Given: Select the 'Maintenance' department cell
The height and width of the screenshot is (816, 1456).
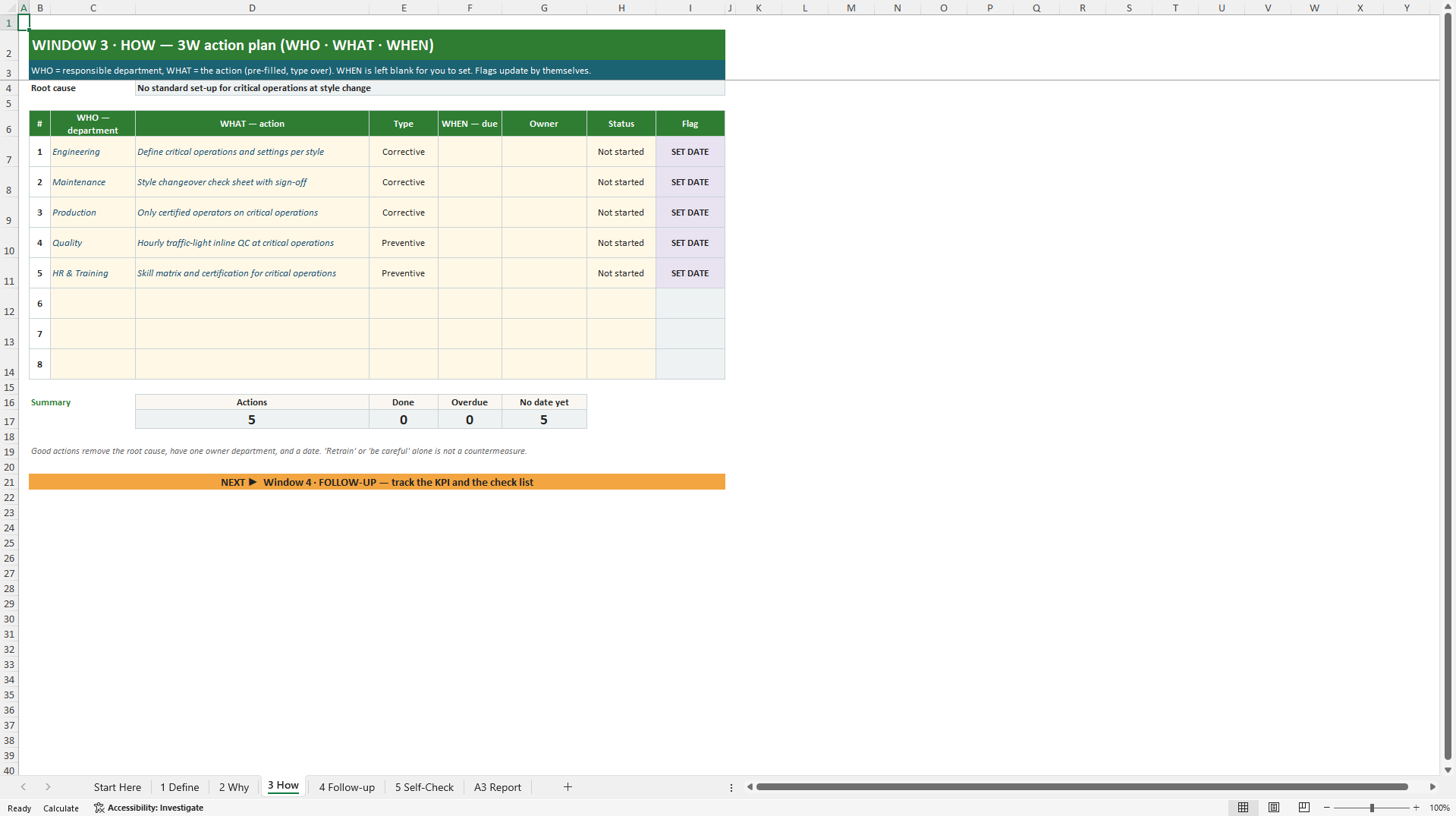Looking at the screenshot, I should point(93,182).
